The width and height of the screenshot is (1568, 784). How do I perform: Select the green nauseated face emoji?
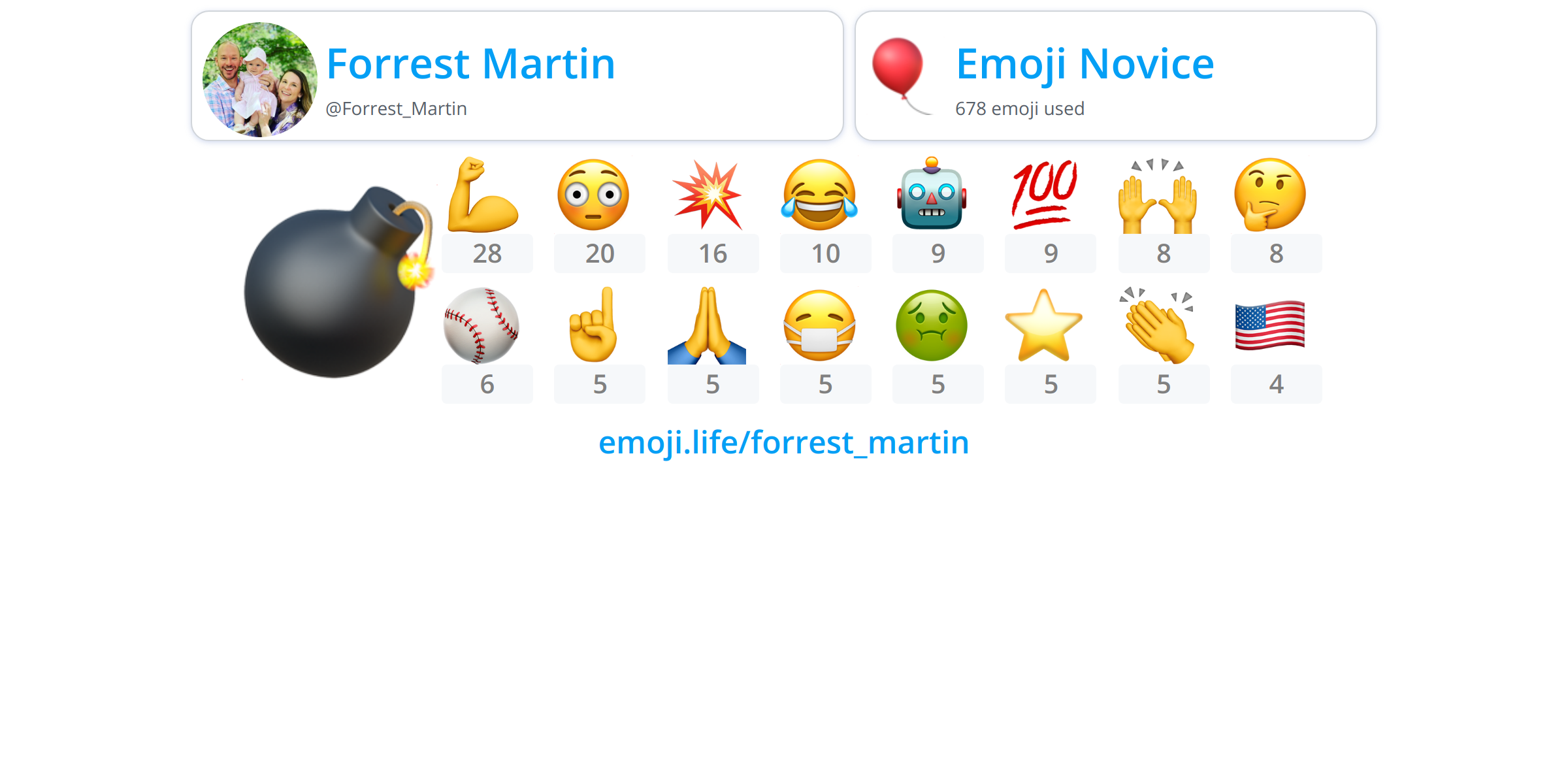coord(932,325)
